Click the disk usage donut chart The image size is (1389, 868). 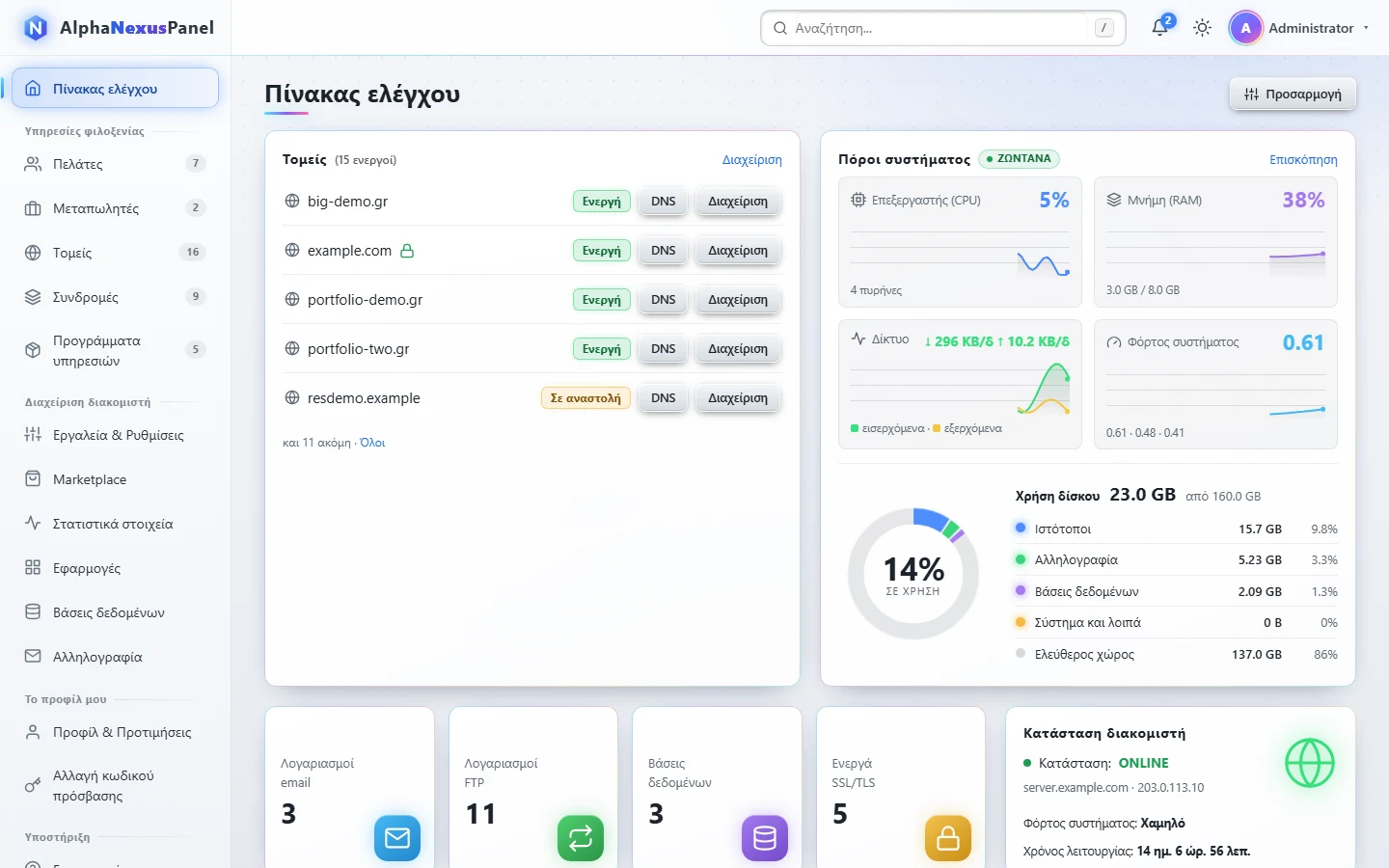(x=913, y=574)
